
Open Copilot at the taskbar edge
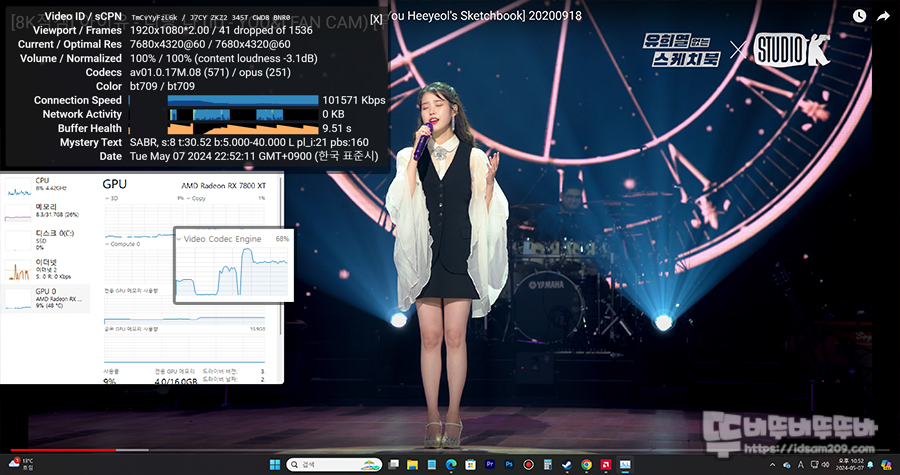pos(887,464)
